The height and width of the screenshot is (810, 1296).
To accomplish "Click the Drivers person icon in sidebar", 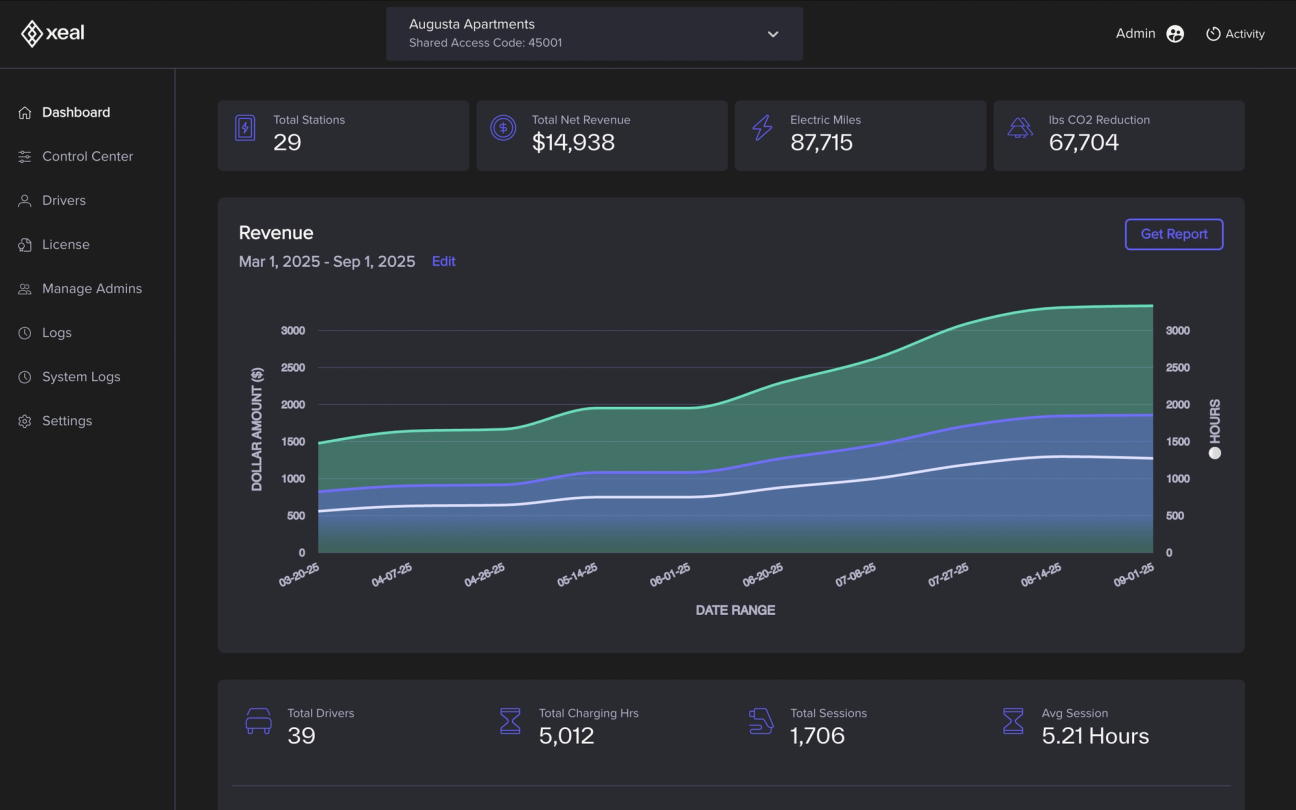I will click(24, 200).
